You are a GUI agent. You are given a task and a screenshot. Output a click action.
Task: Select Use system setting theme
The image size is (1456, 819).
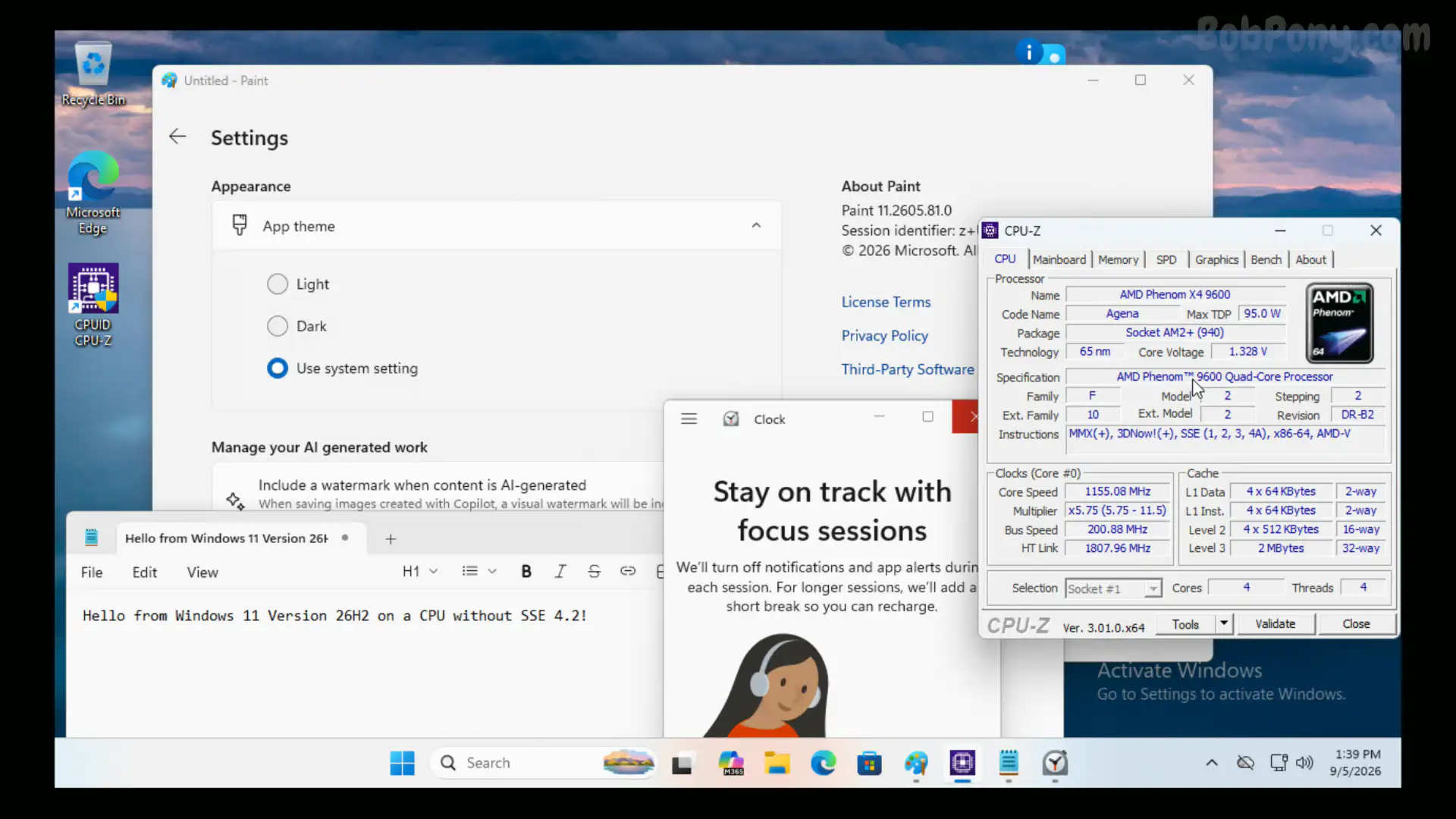click(278, 369)
